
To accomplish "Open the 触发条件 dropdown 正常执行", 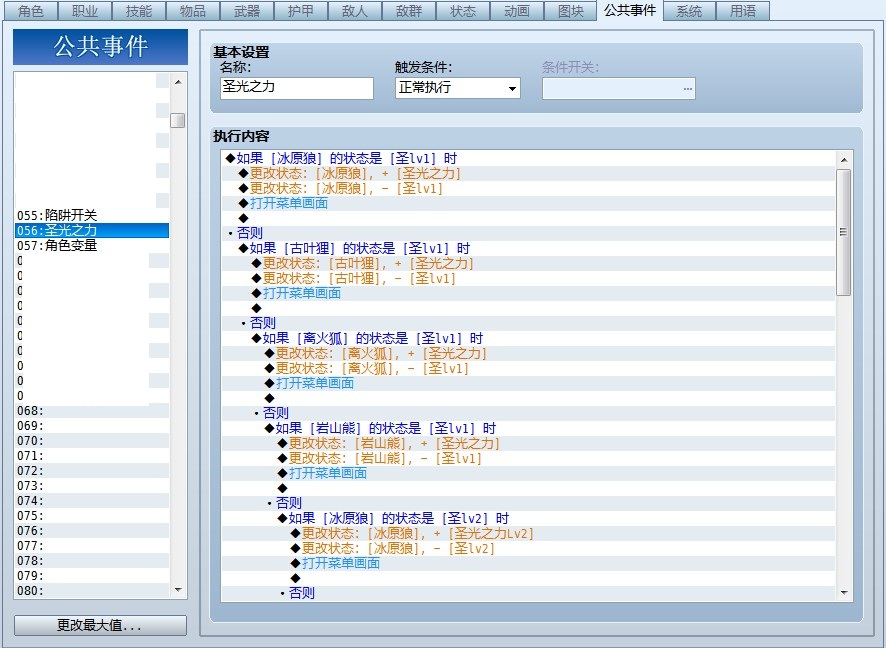I will tap(458, 88).
